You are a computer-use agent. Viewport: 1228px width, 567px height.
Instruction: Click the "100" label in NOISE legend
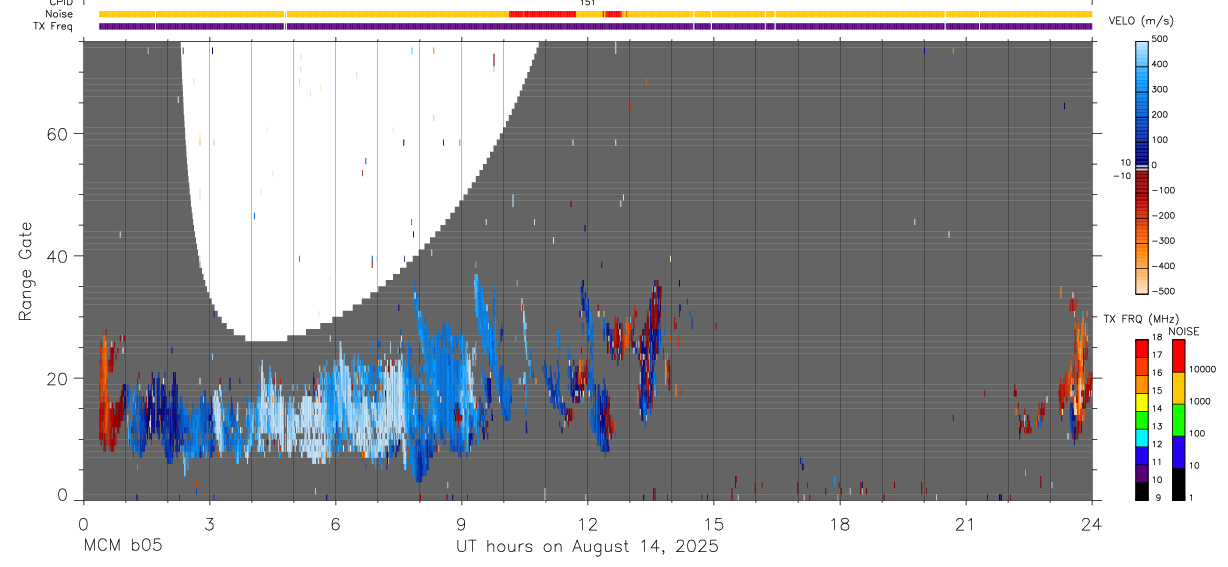click(x=1198, y=434)
